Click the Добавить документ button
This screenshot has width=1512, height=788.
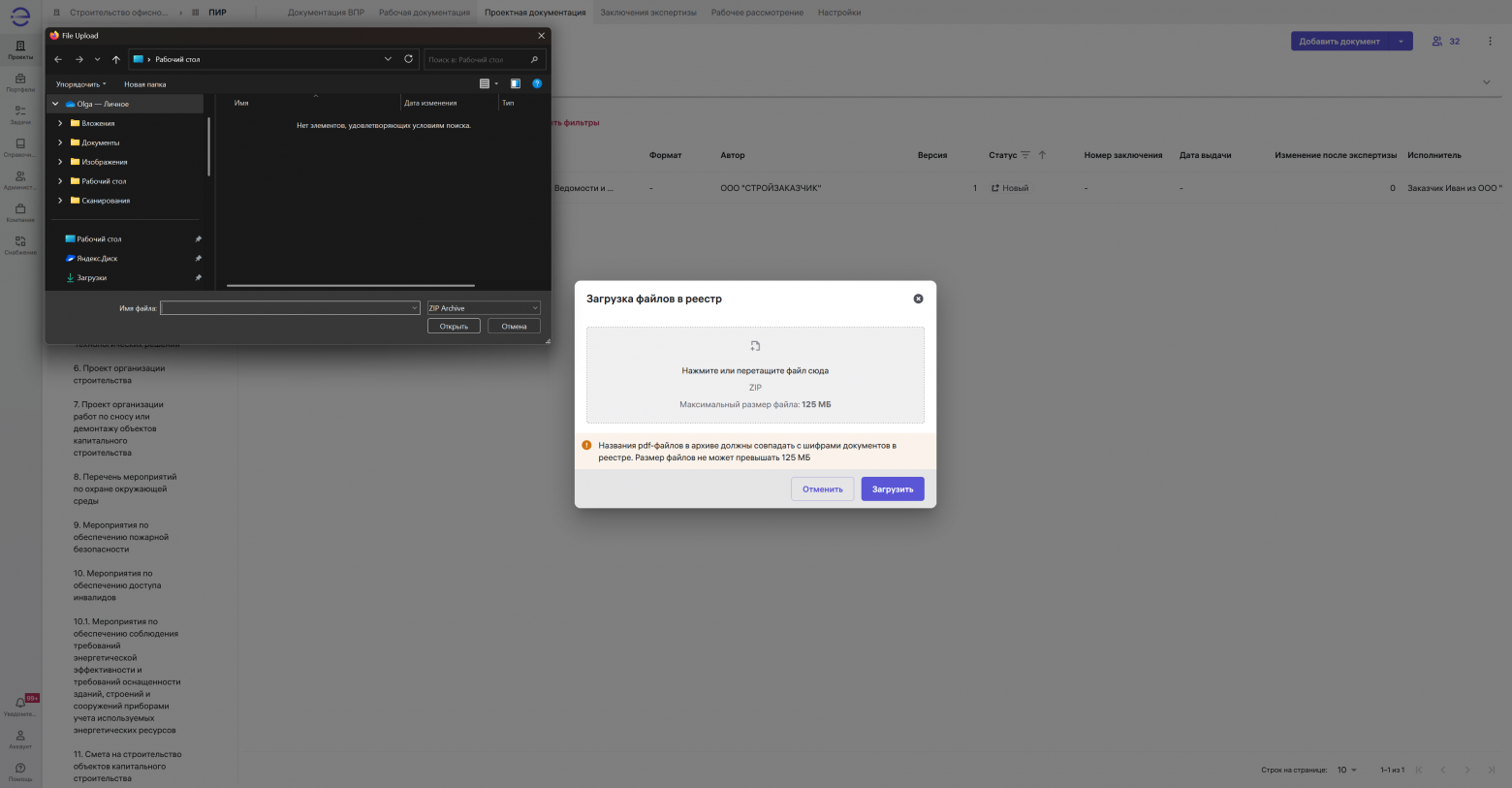click(x=1339, y=41)
